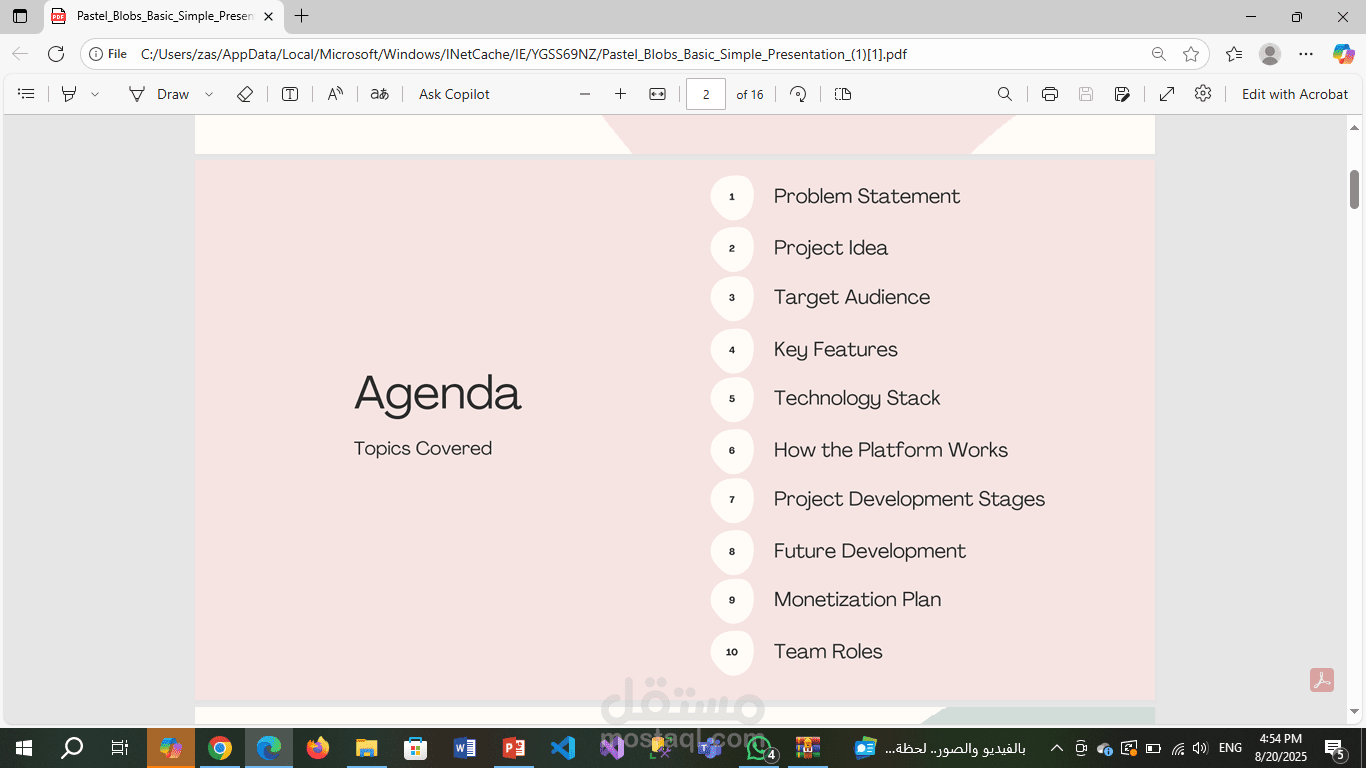The width and height of the screenshot is (1366, 768).
Task: Zoom out the PDF with minus button
Action: [x=585, y=94]
